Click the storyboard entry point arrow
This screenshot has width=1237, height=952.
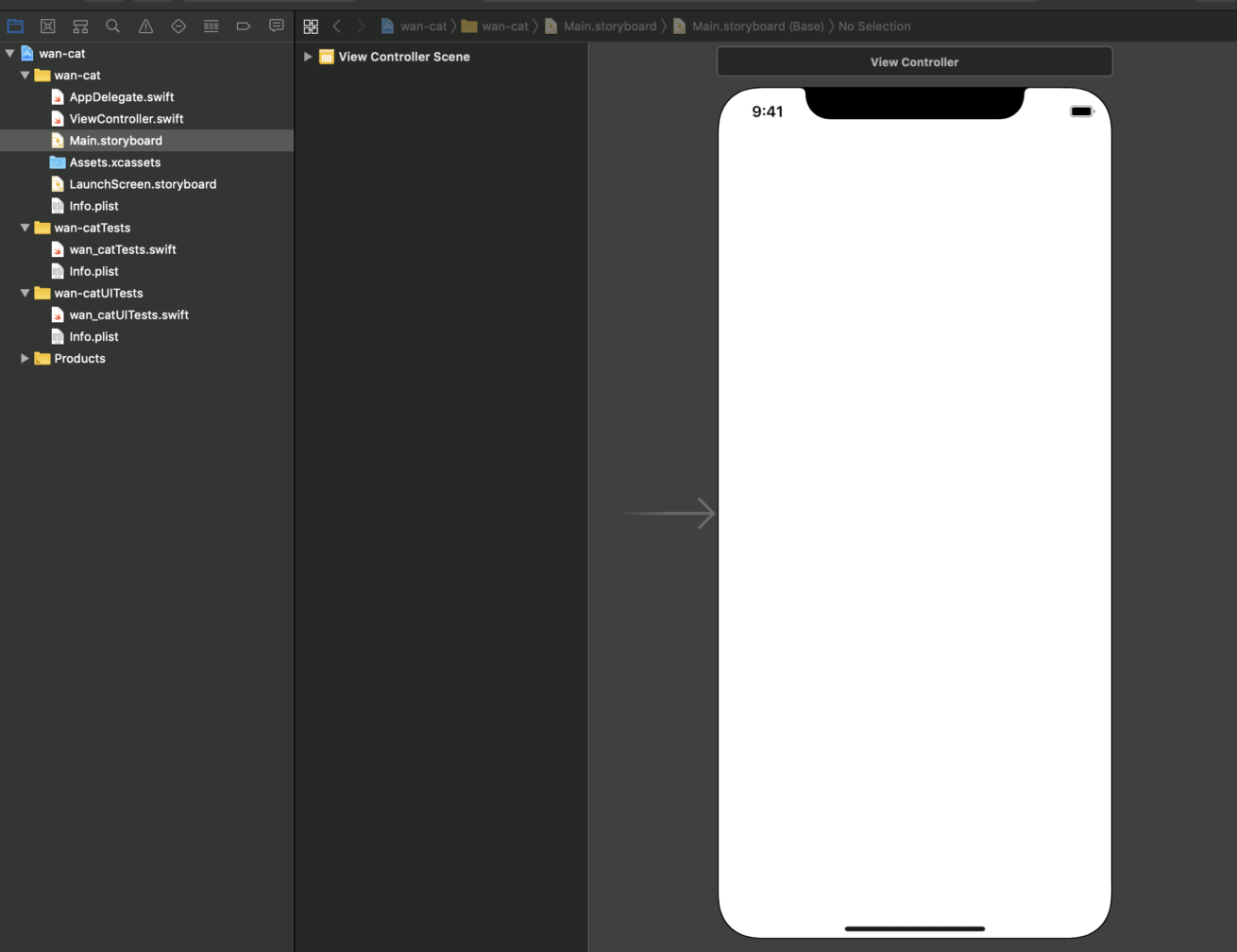pos(669,514)
